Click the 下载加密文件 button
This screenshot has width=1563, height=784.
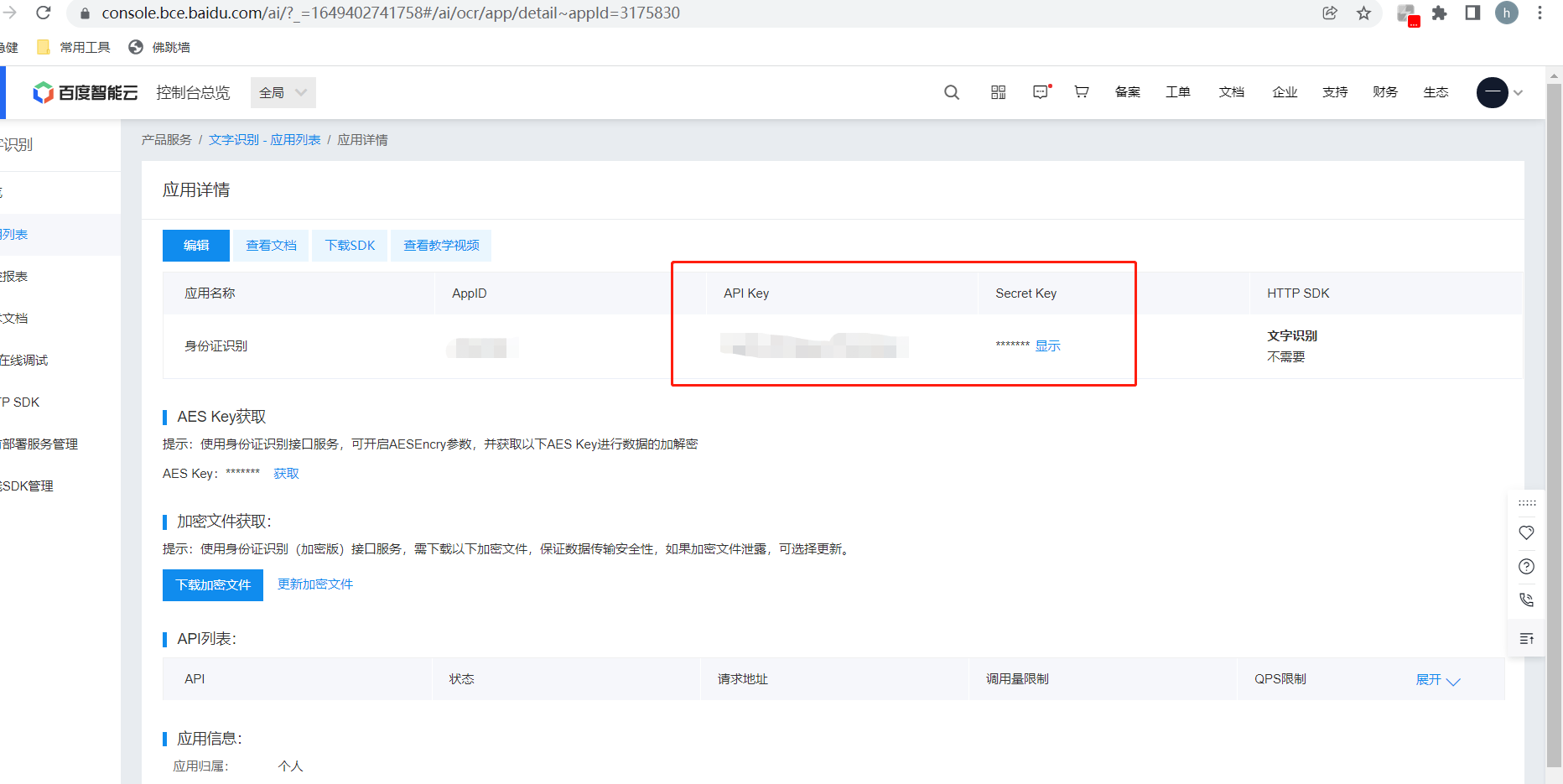coord(213,585)
